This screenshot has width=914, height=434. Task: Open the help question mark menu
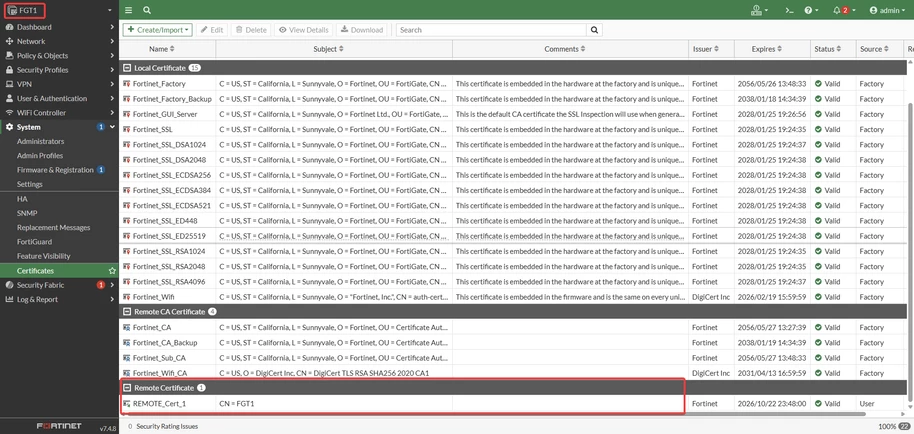[x=811, y=10]
